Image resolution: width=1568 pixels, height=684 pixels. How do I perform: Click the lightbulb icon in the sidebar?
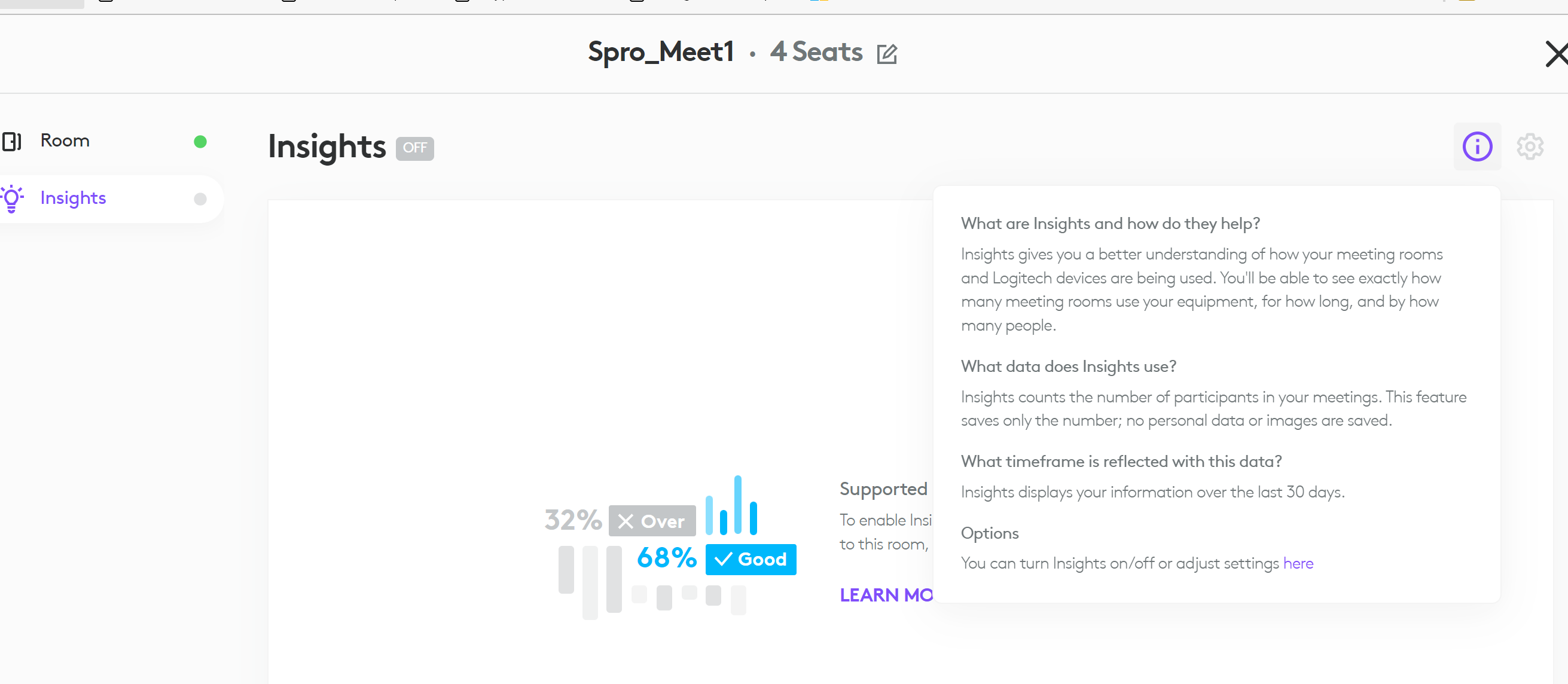[x=12, y=199]
